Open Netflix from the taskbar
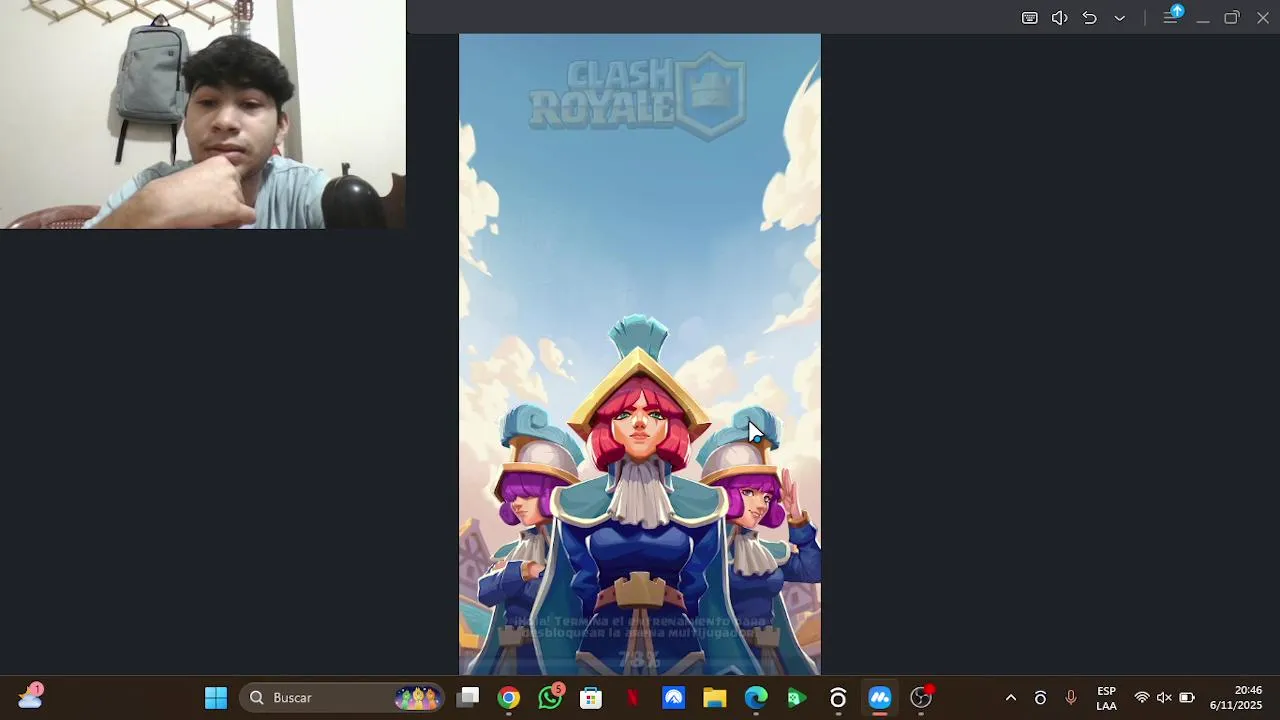Viewport: 1280px width, 720px height. coord(632,697)
